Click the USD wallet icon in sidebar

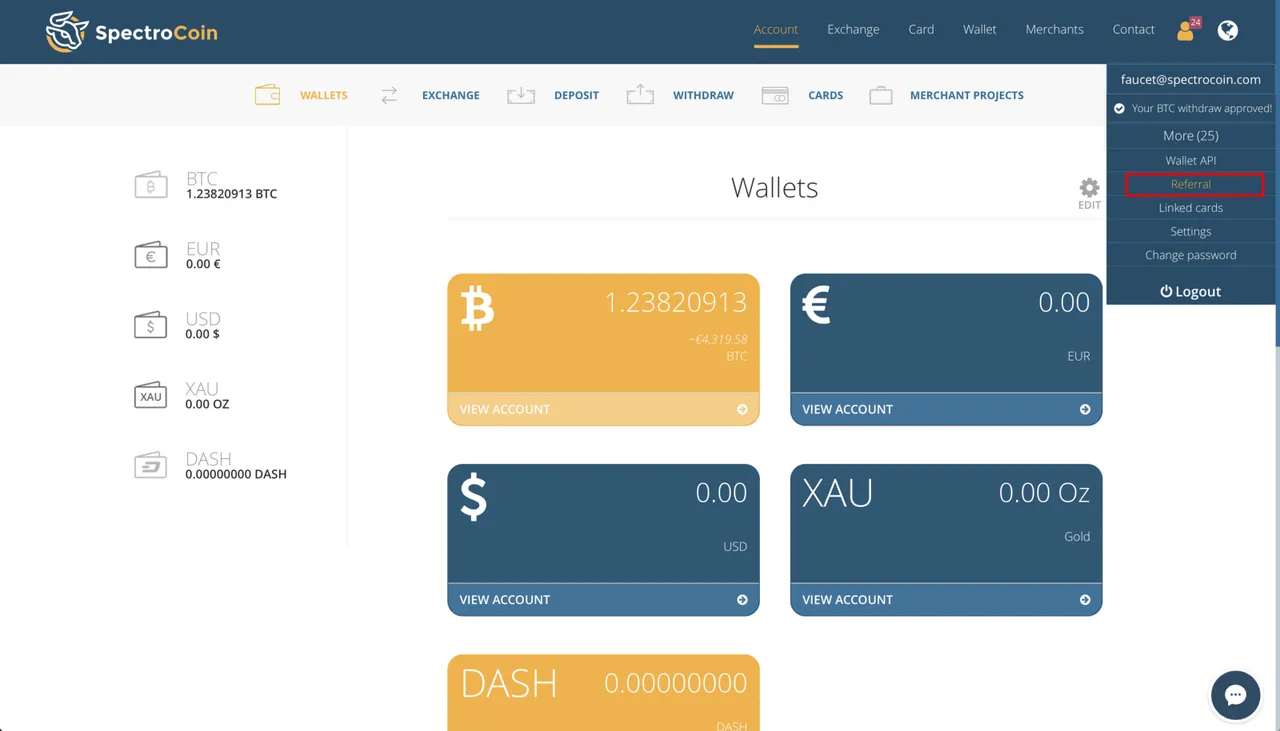click(x=151, y=325)
